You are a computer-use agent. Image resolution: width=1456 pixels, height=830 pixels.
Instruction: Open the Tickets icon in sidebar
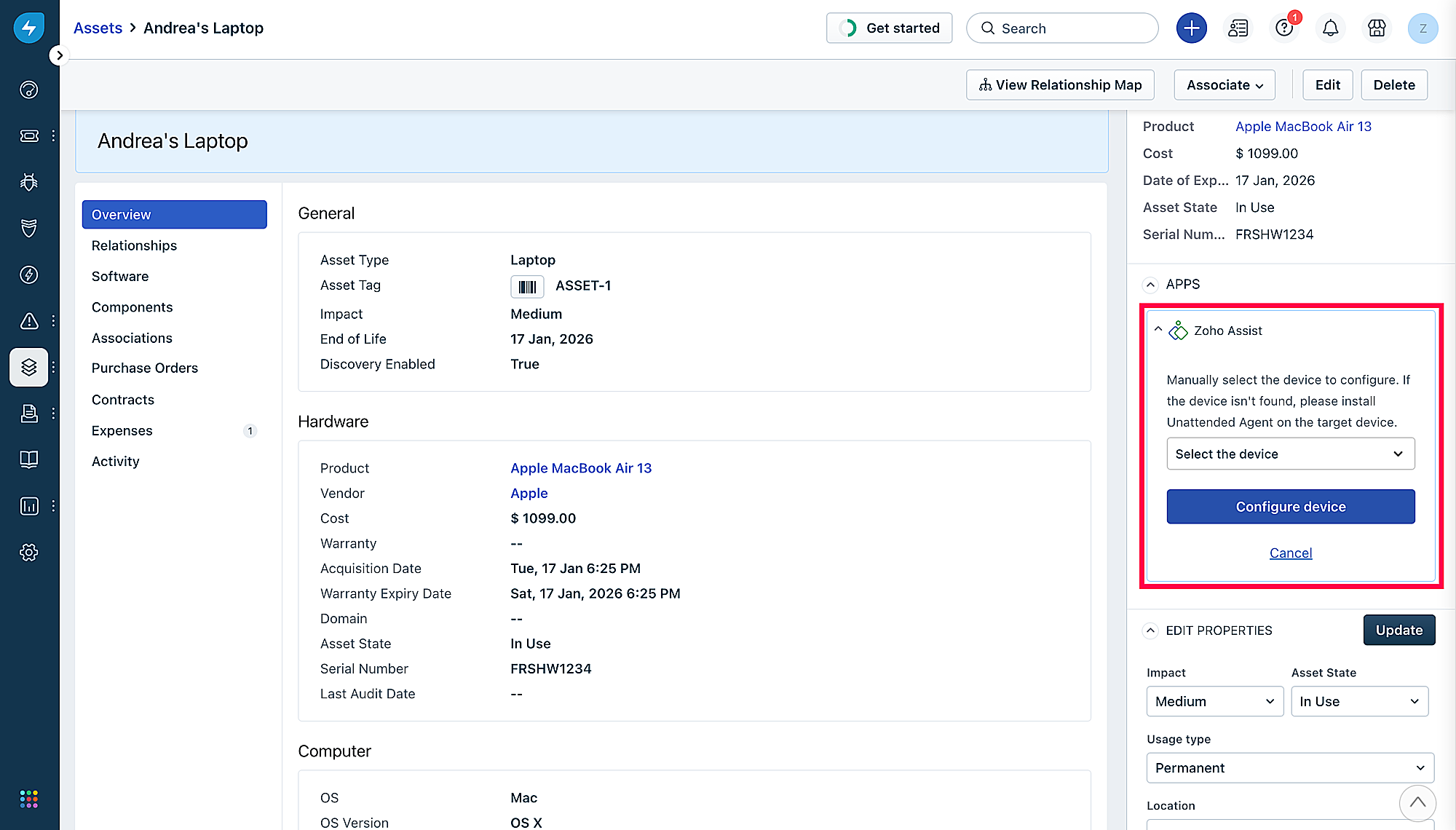point(29,136)
